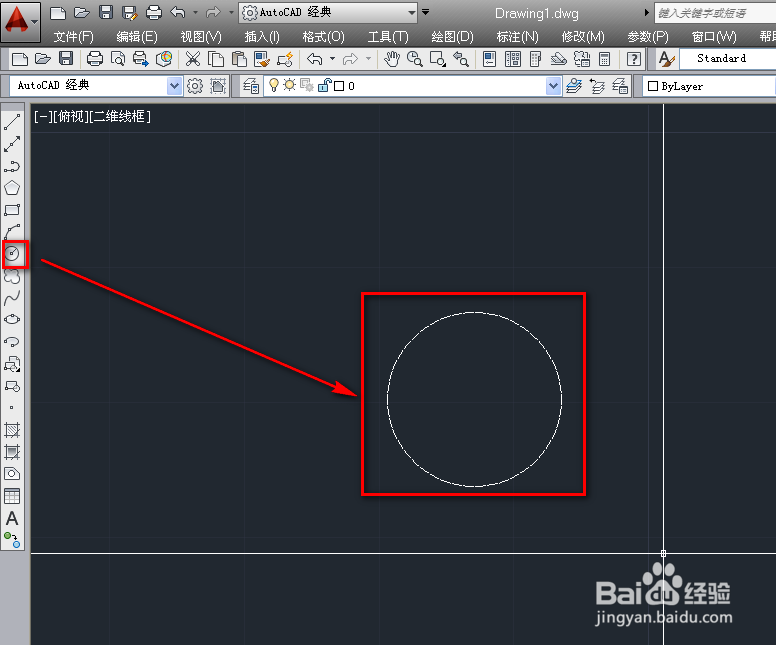
Task: Click the Paste clipboard icon
Action: (239, 59)
